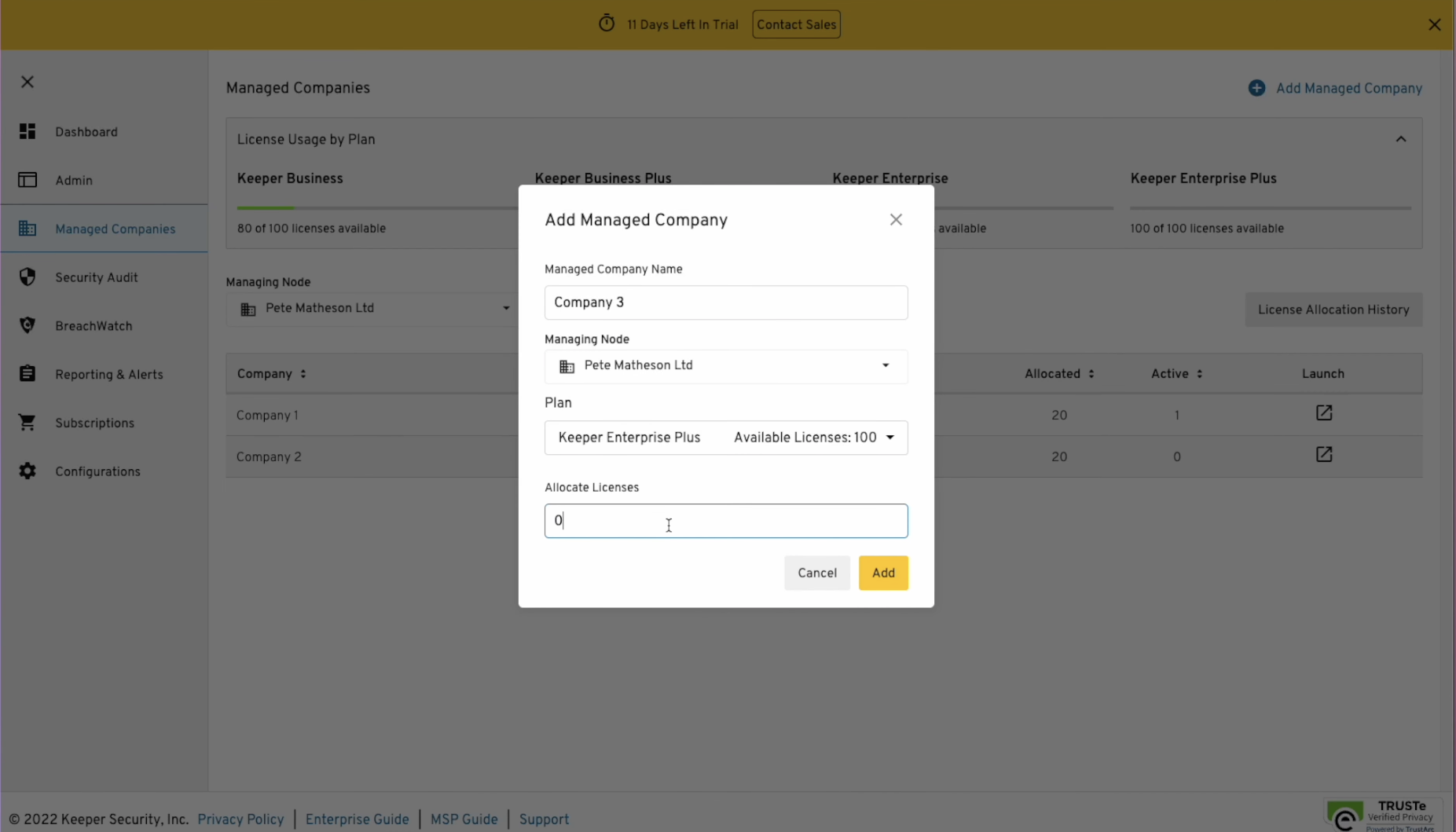Click the Add button in dialog
Image resolution: width=1456 pixels, height=832 pixels.
point(883,573)
